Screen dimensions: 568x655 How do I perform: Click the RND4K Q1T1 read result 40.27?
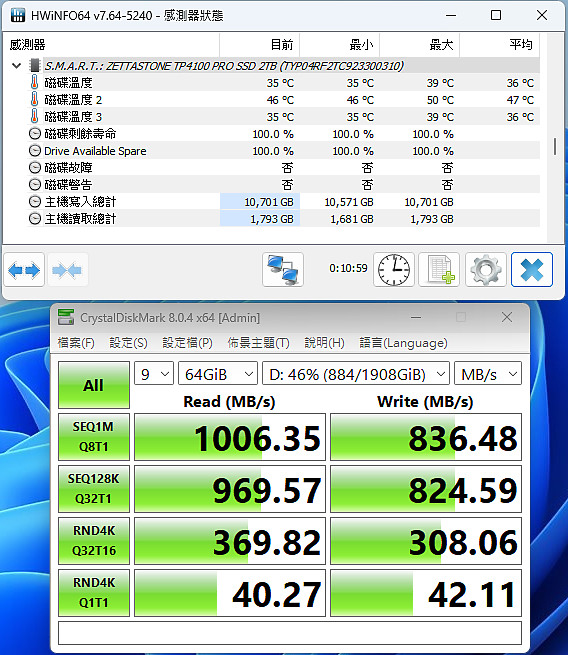(230, 593)
